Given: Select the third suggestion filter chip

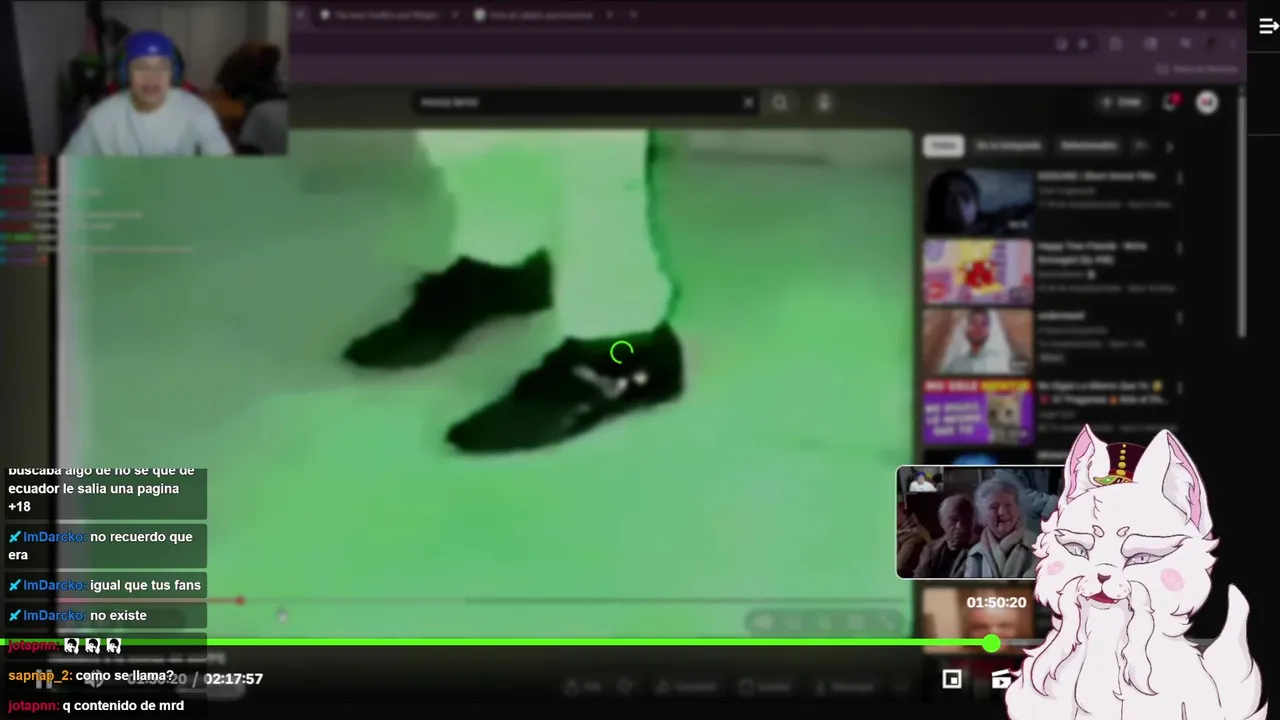Looking at the screenshot, I should [x=1088, y=146].
